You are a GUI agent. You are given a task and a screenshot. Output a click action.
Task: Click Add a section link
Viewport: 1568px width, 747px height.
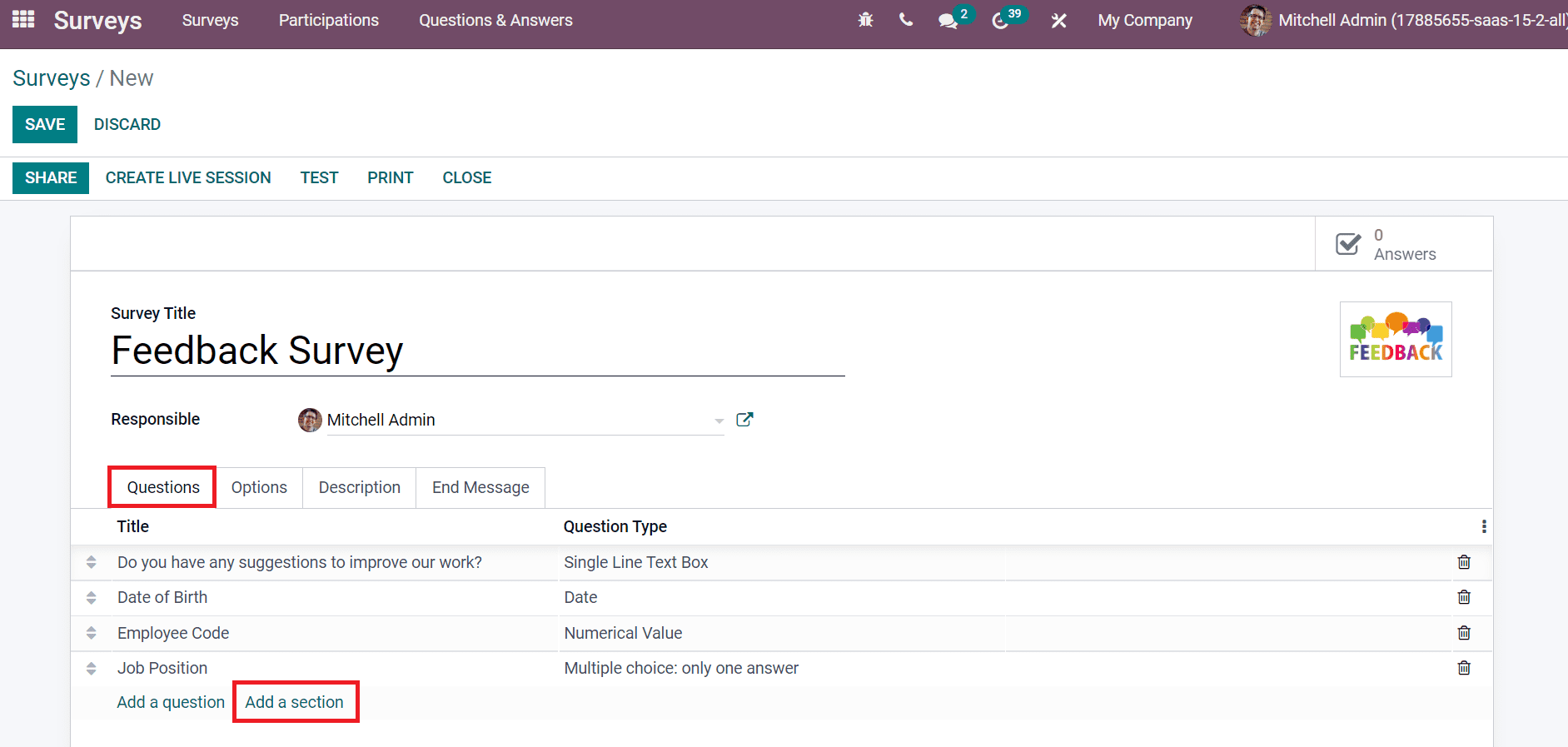click(294, 702)
